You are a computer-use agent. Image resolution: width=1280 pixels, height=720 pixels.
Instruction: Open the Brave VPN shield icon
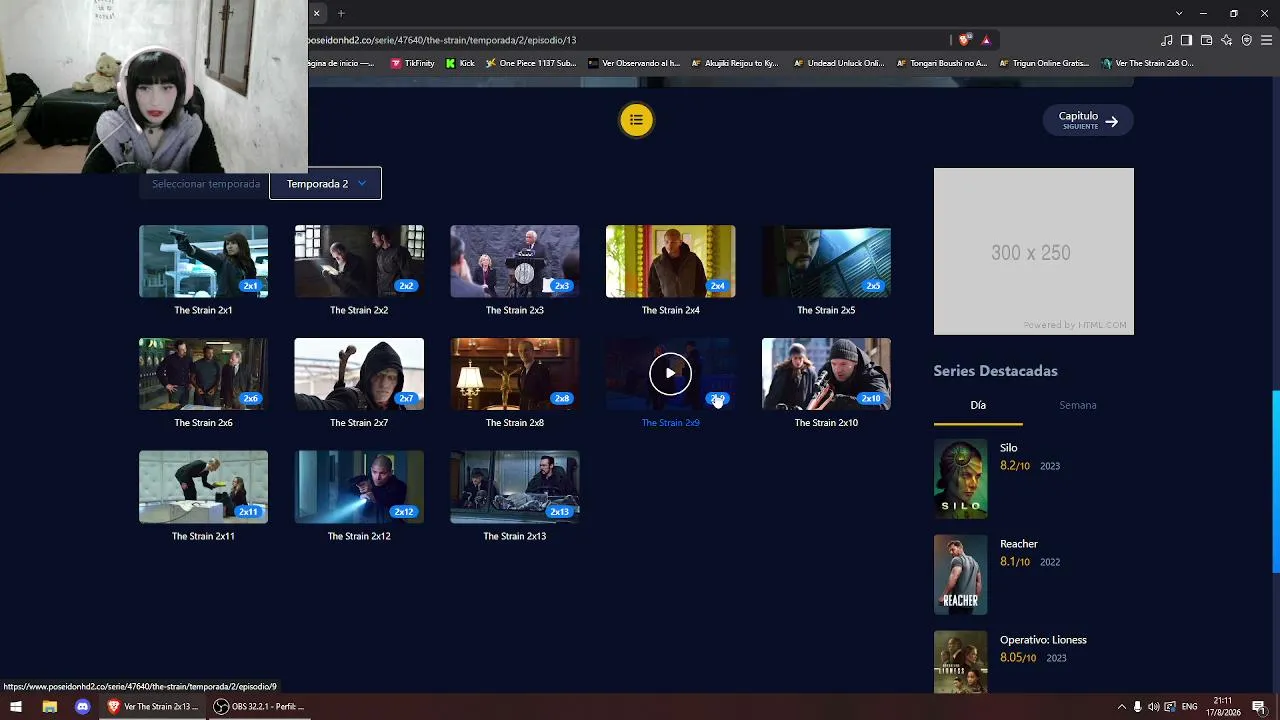pyautogui.click(x=1246, y=40)
